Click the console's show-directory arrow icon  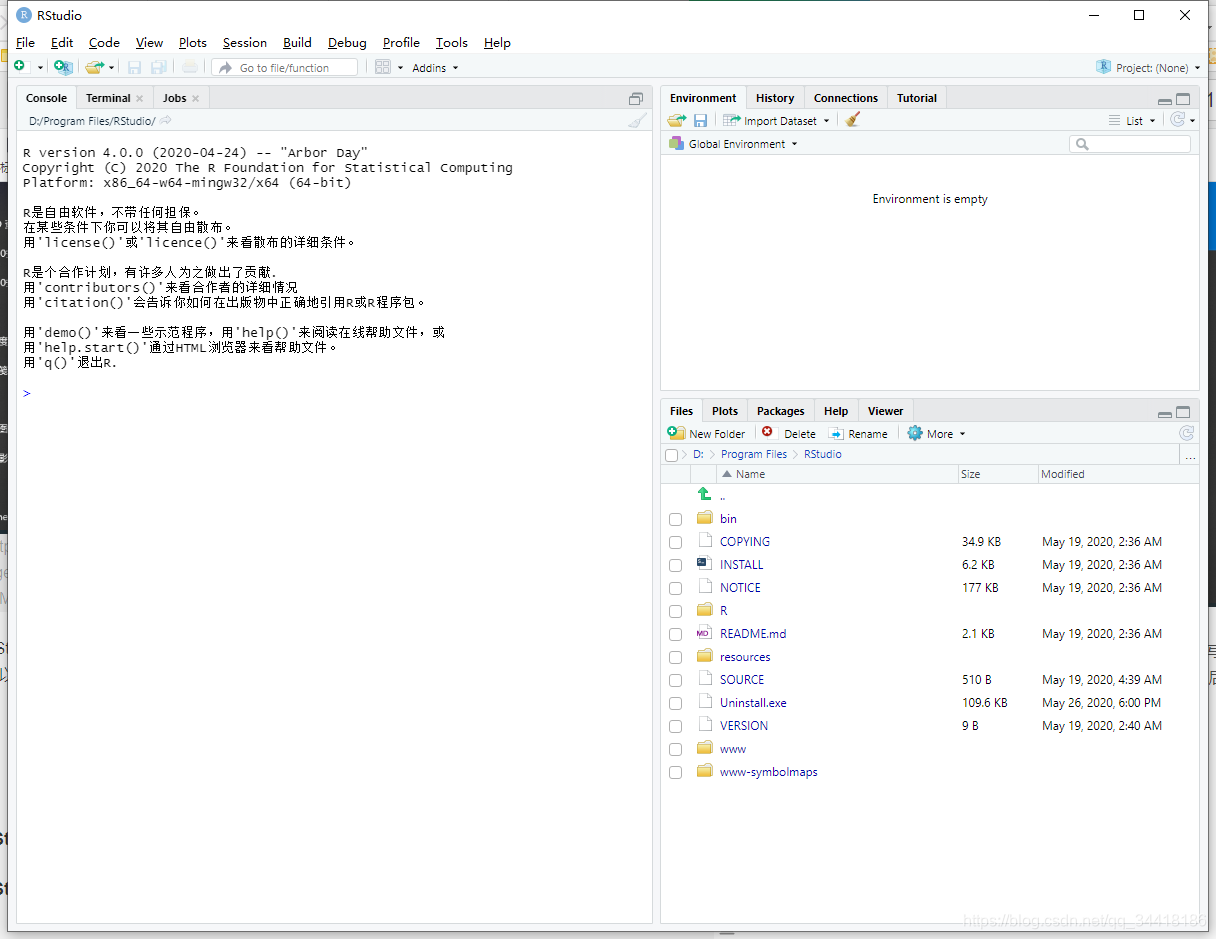click(x=166, y=121)
